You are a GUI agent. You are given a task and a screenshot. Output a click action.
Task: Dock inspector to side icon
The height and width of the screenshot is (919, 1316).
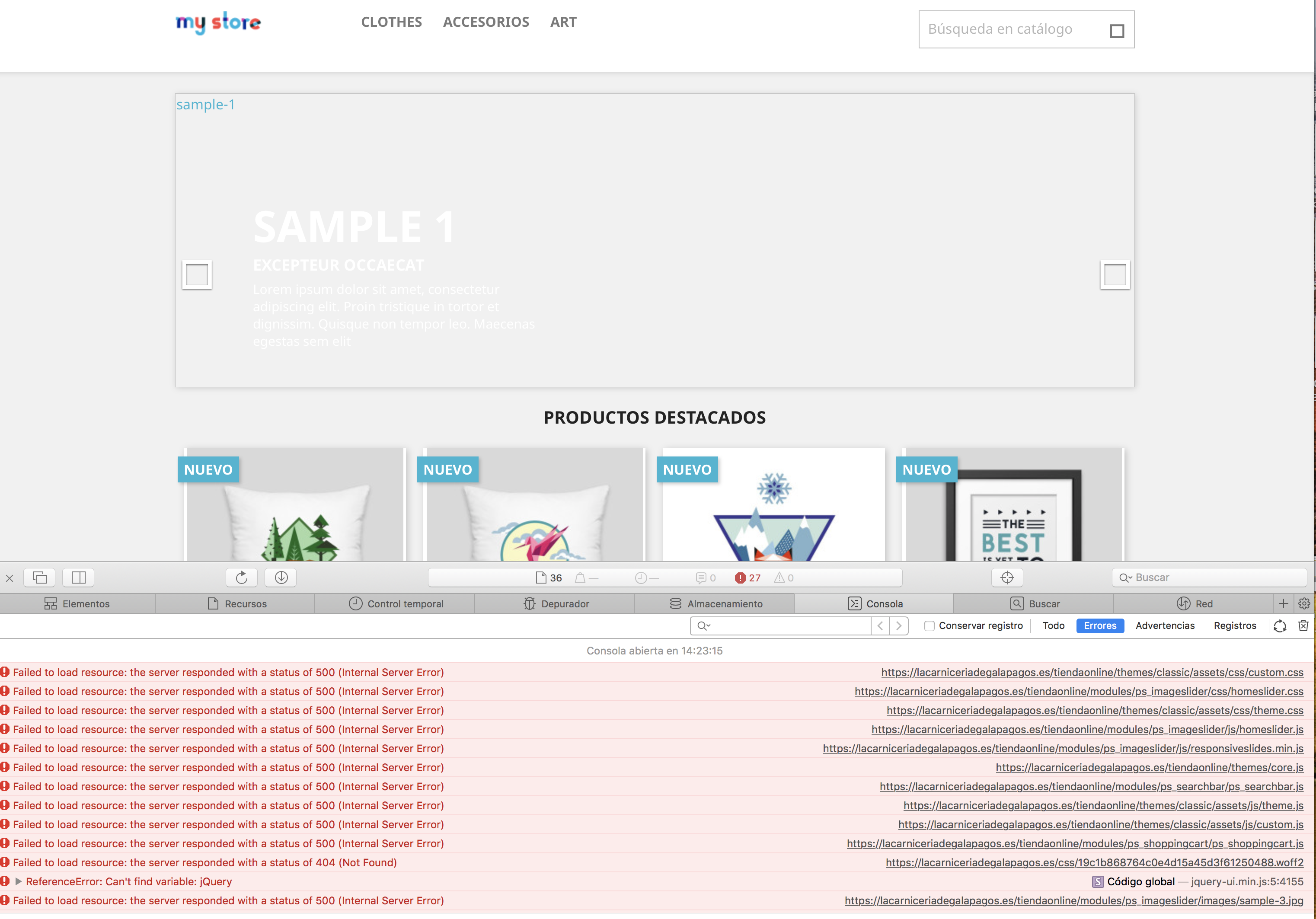point(79,578)
